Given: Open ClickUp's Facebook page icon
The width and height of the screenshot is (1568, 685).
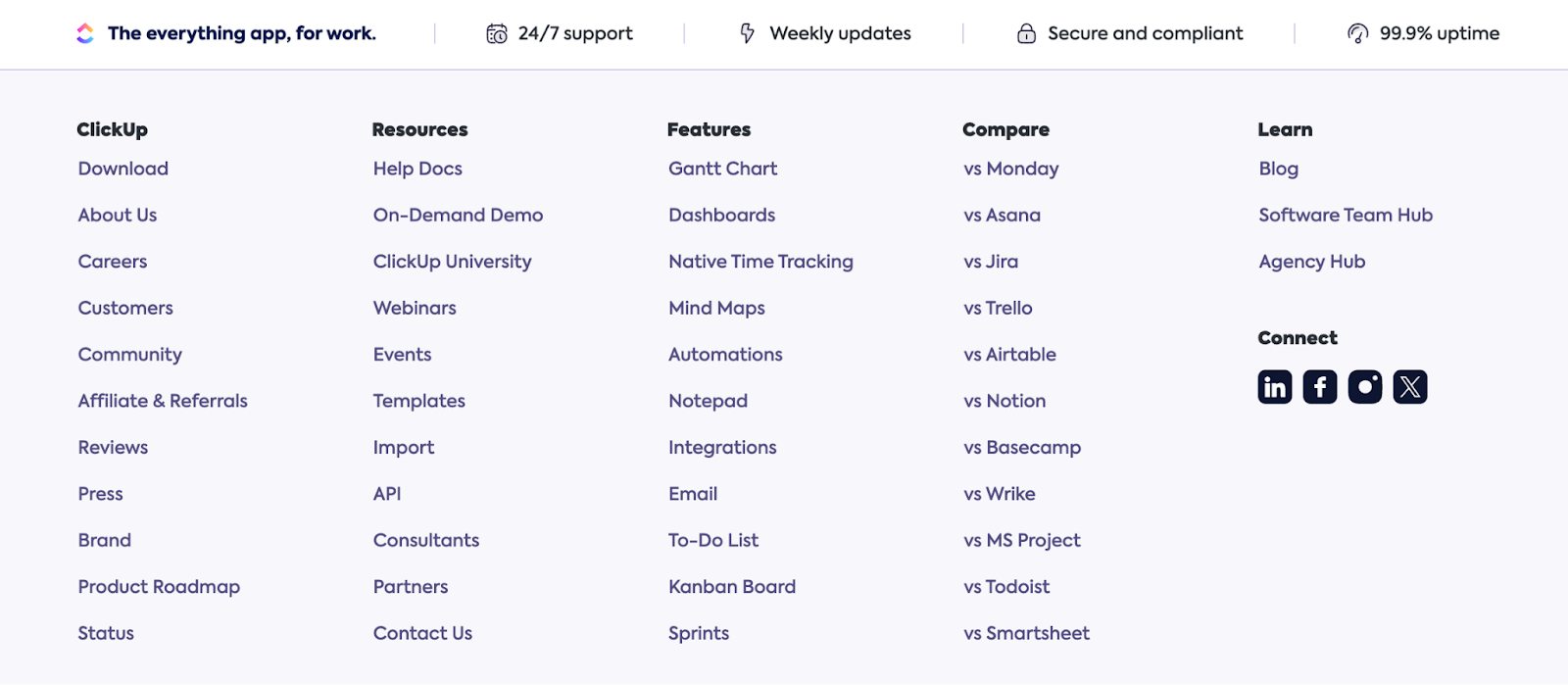Looking at the screenshot, I should tap(1320, 387).
